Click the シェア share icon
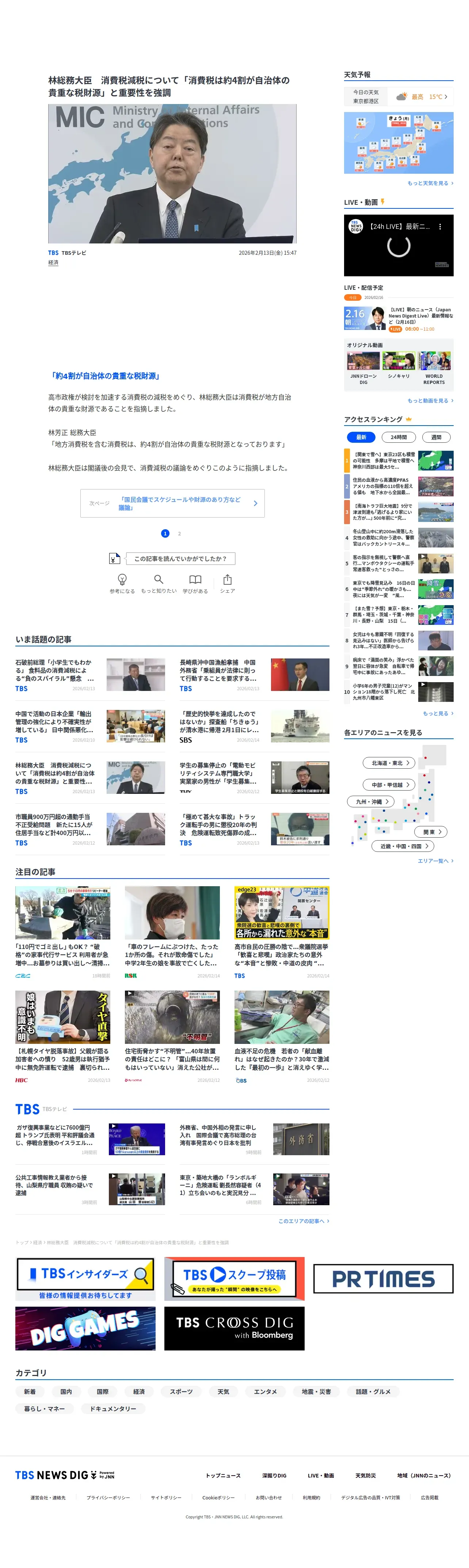 [227, 579]
